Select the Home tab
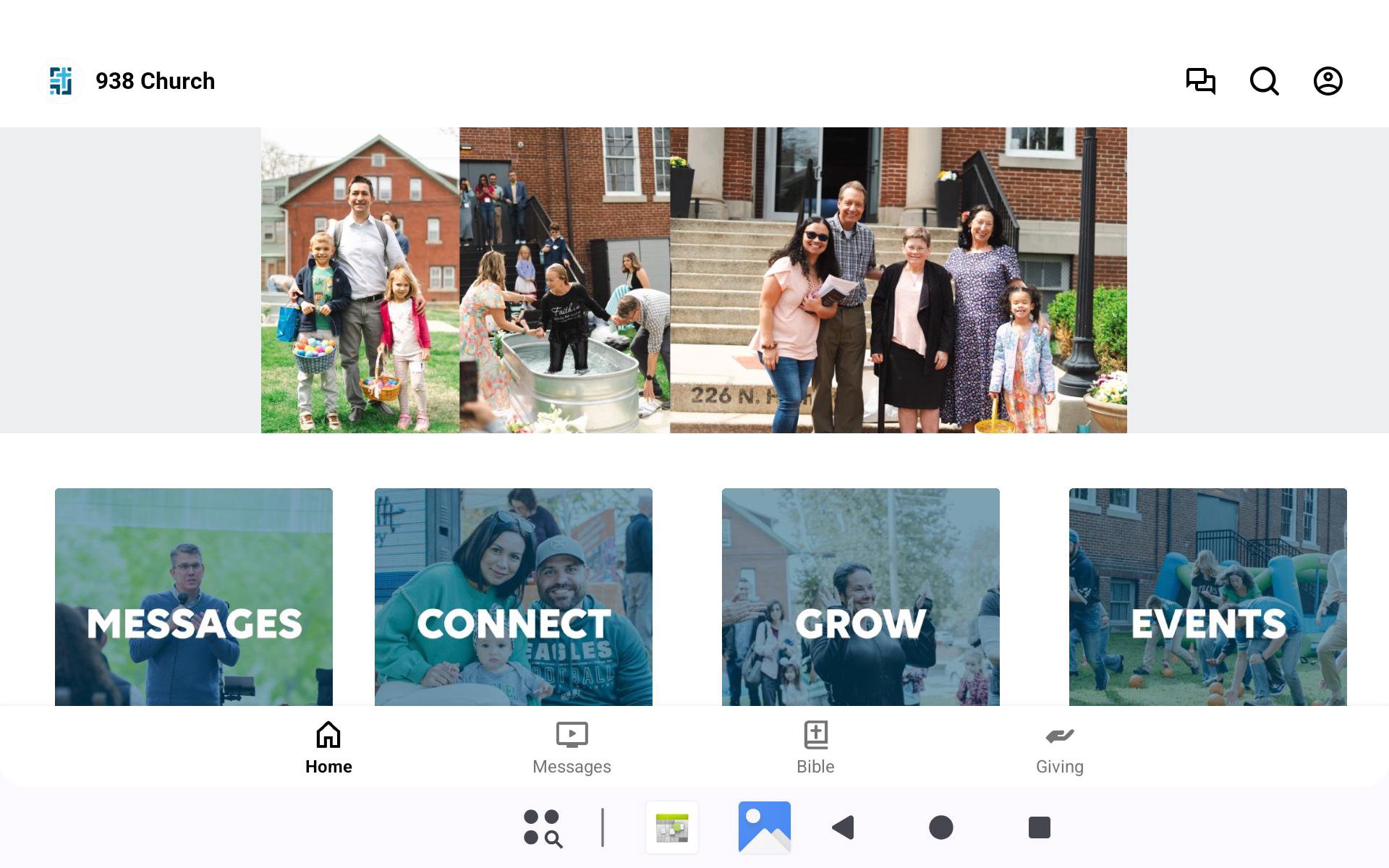 328,748
